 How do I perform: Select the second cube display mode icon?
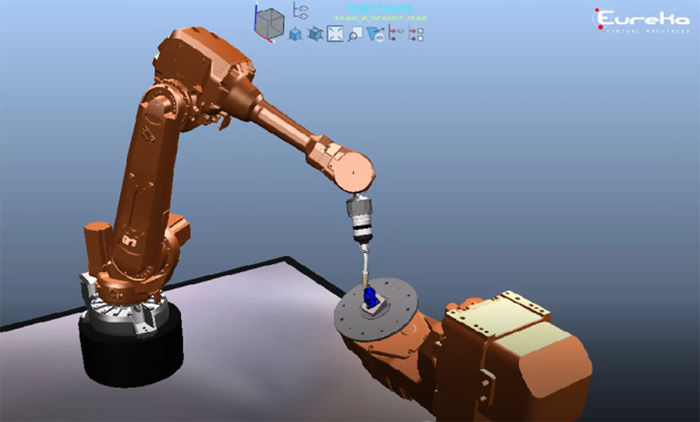click(x=315, y=34)
